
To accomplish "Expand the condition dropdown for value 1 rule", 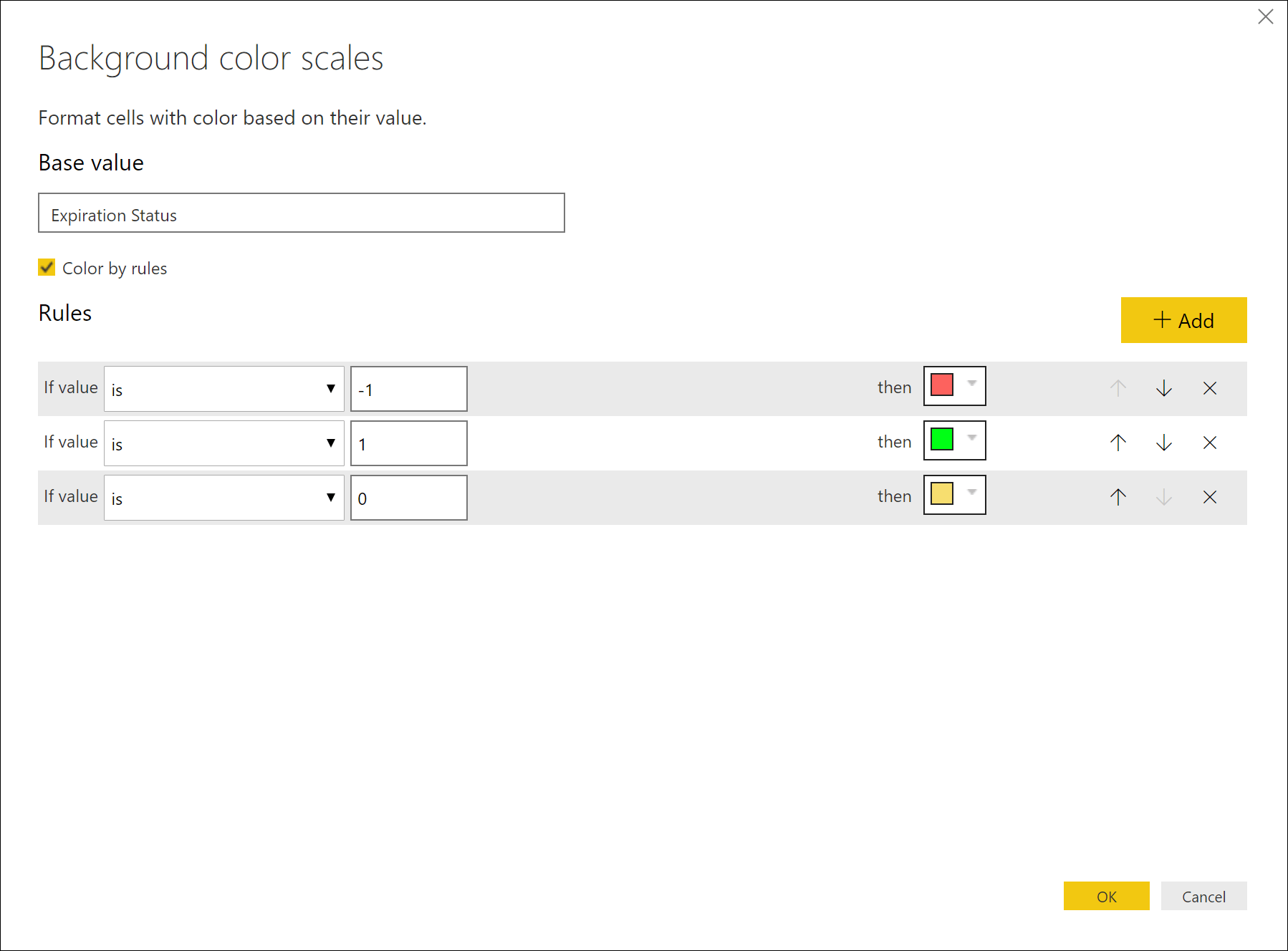I will pyautogui.click(x=224, y=443).
